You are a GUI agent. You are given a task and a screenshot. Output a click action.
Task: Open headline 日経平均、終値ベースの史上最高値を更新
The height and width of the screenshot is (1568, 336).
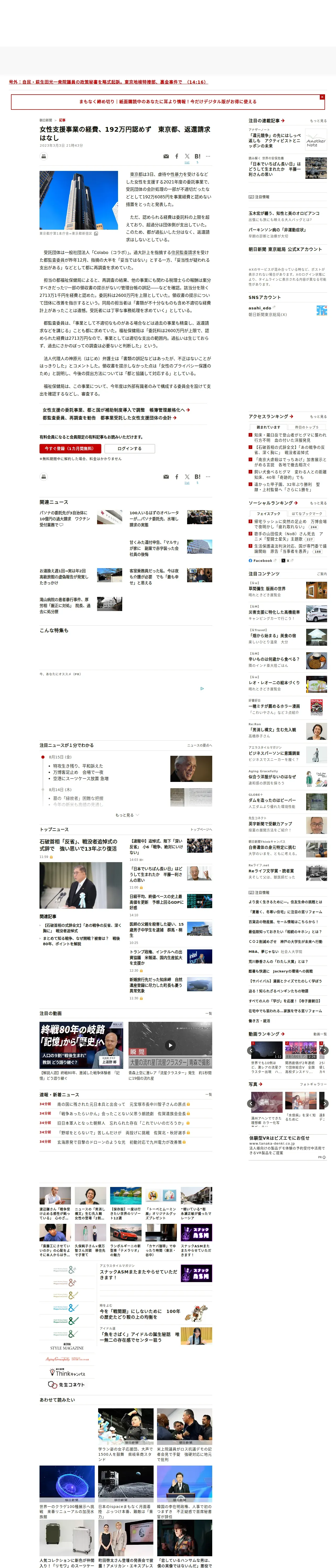pyautogui.click(x=156, y=902)
